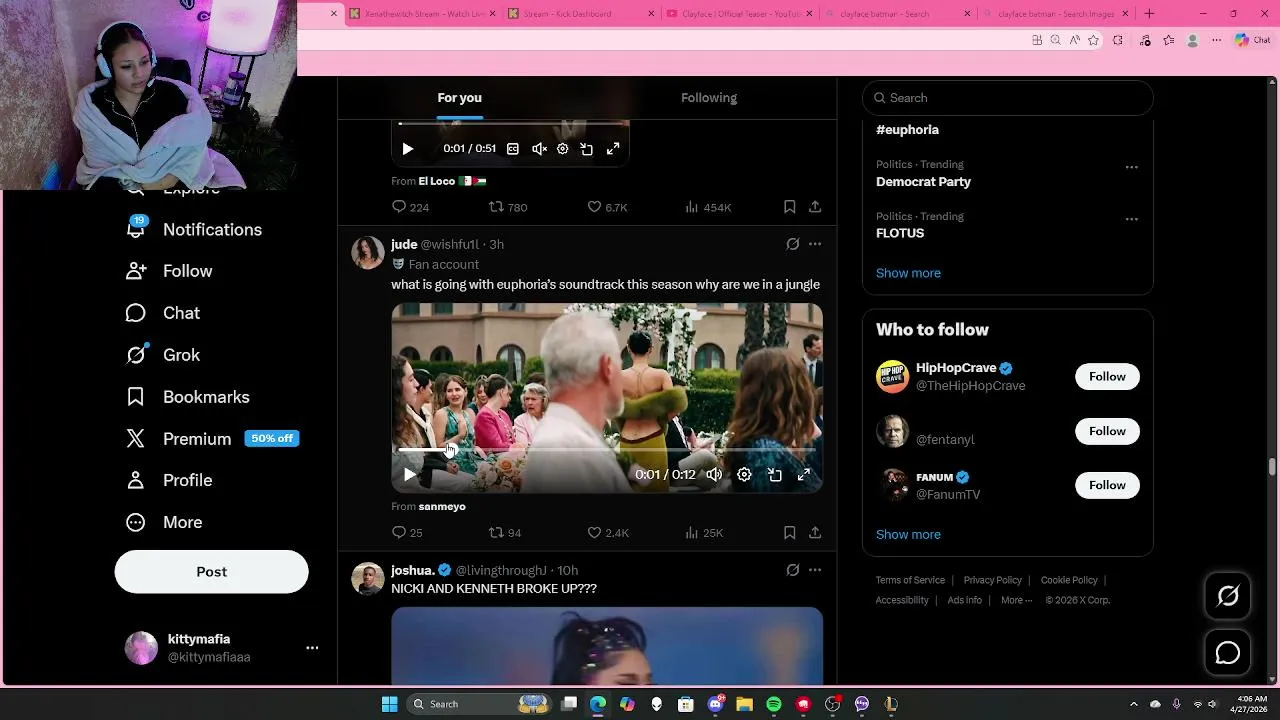Select the For you tab
The image size is (1280, 720).
[x=460, y=98]
